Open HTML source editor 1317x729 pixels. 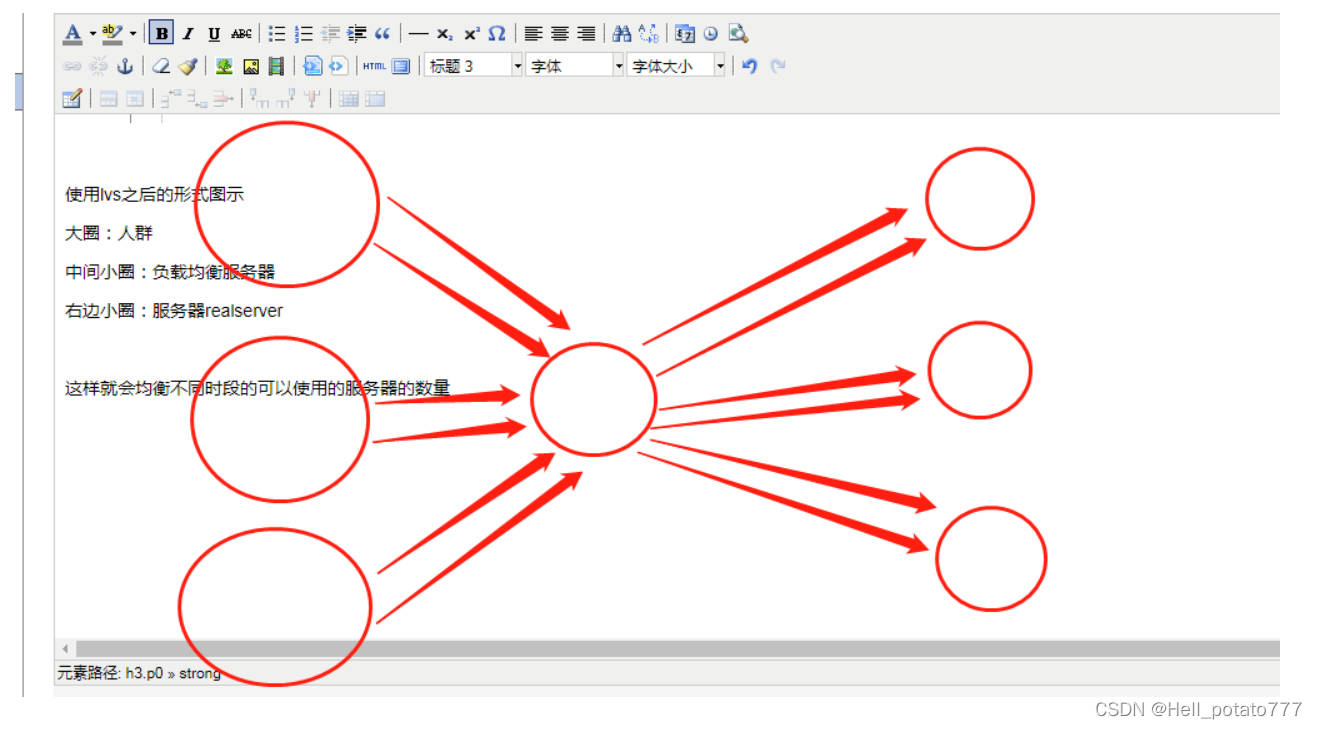click(x=374, y=67)
